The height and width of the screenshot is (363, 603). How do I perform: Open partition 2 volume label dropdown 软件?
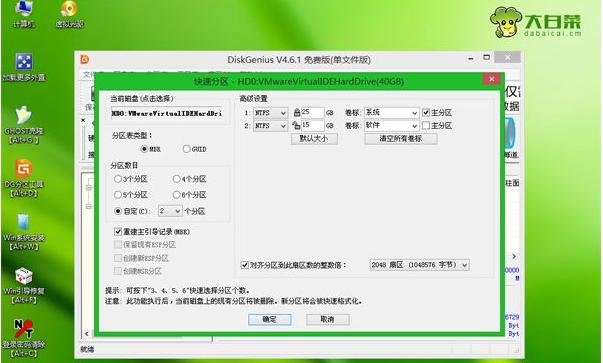coord(391,125)
